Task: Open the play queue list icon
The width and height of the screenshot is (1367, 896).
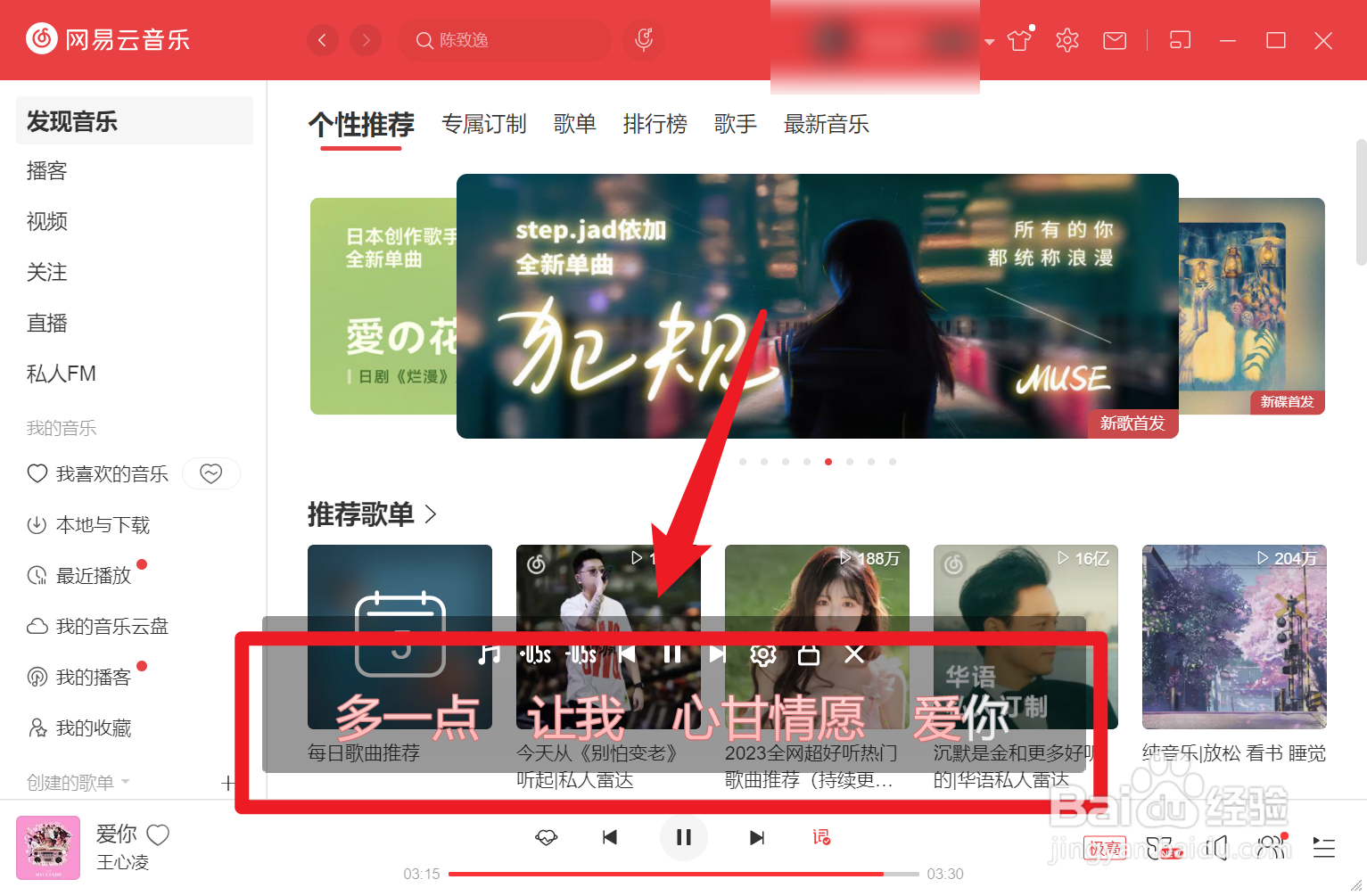Action: [1324, 848]
